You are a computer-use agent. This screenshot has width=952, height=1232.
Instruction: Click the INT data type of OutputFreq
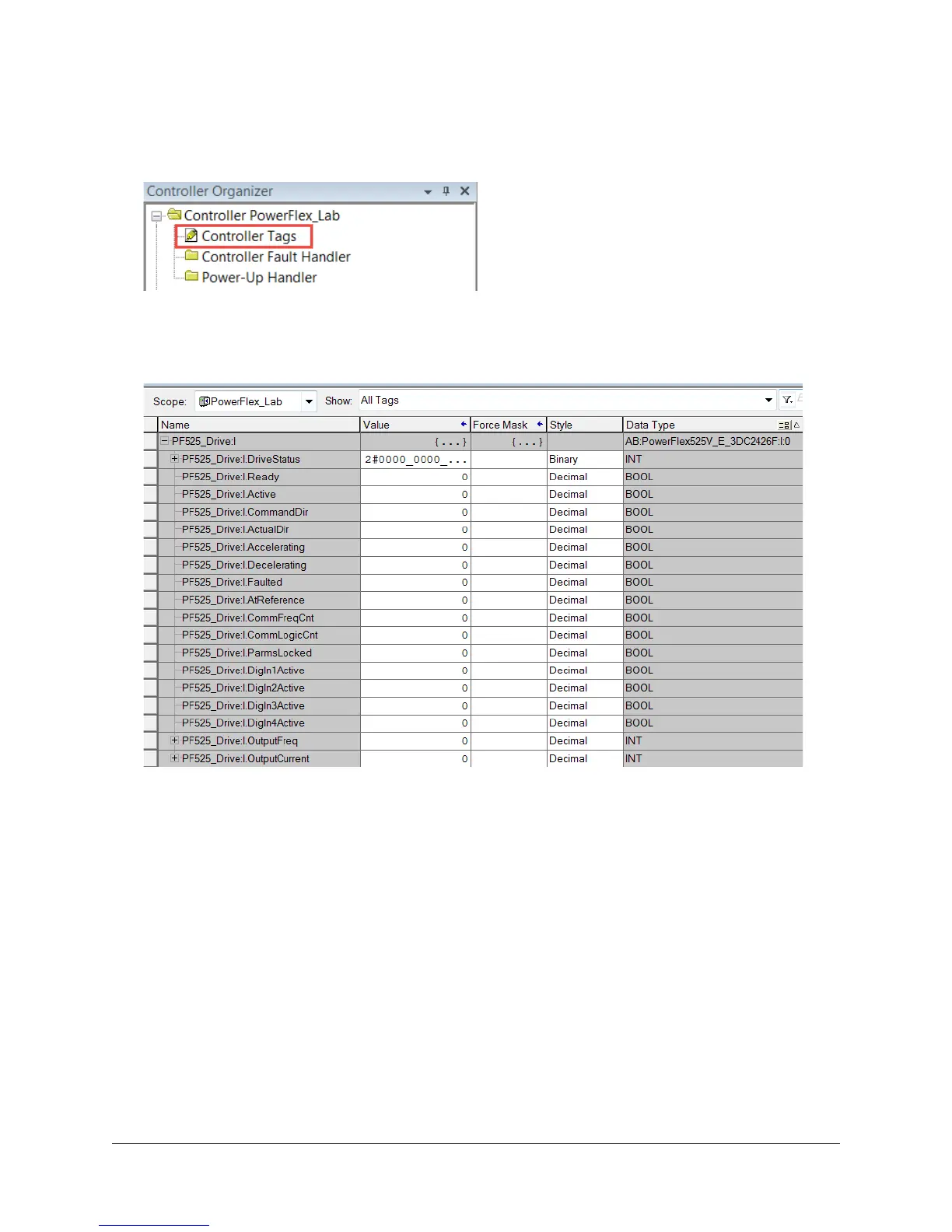(x=712, y=740)
